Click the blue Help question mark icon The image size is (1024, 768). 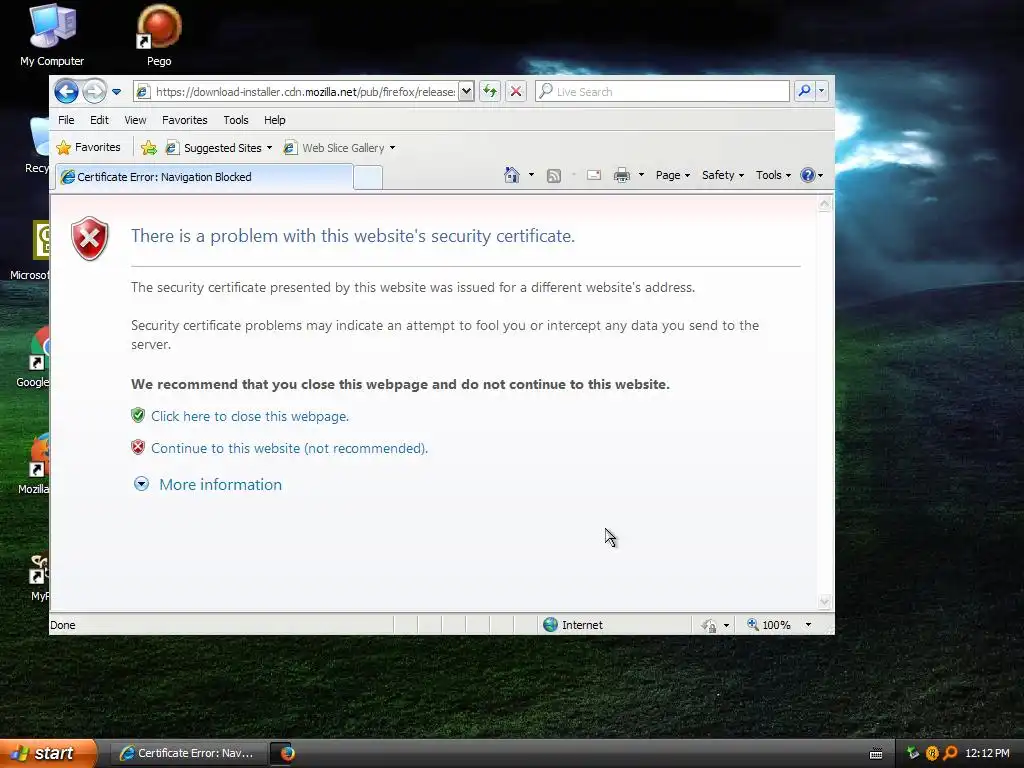(808, 175)
